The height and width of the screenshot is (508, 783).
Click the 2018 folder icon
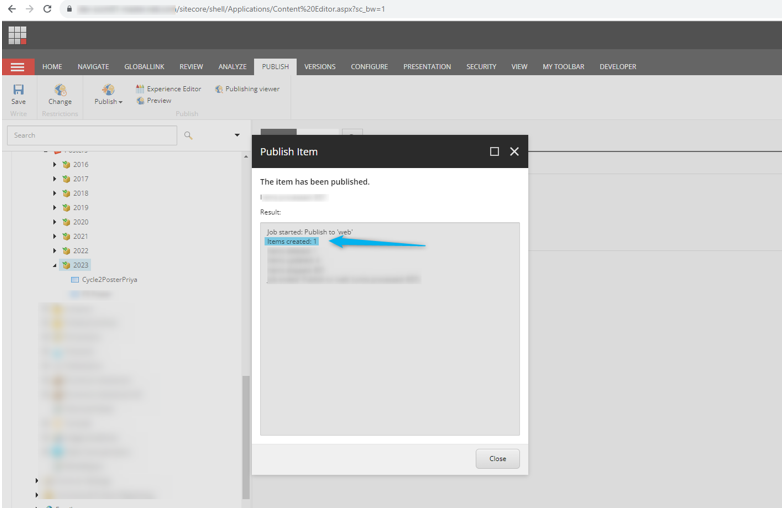point(66,193)
